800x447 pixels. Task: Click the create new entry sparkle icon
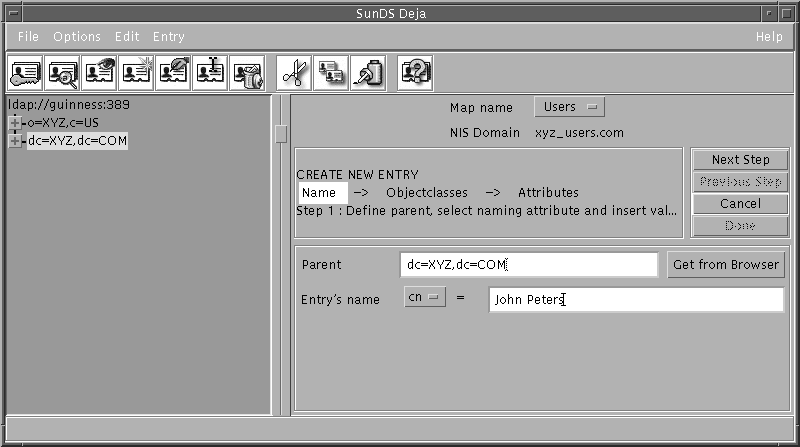pyautogui.click(x=136, y=73)
